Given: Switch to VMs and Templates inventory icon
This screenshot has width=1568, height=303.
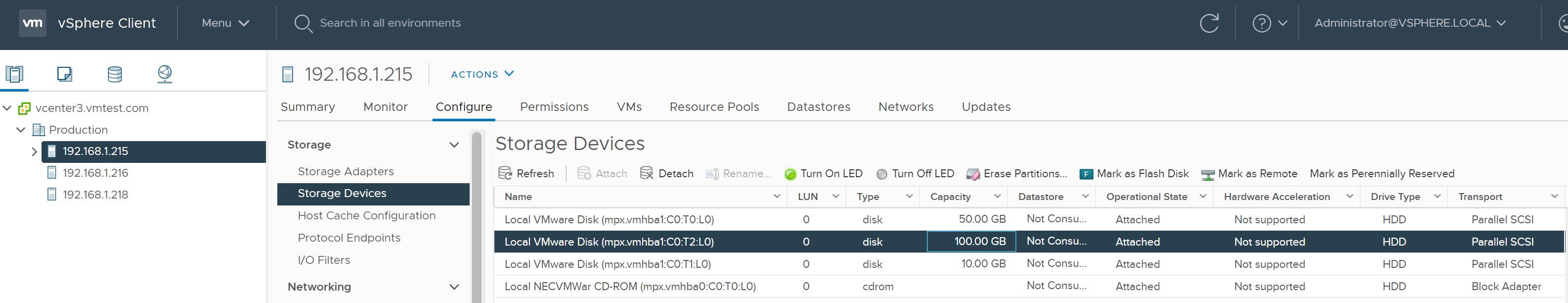Looking at the screenshot, I should pos(65,74).
